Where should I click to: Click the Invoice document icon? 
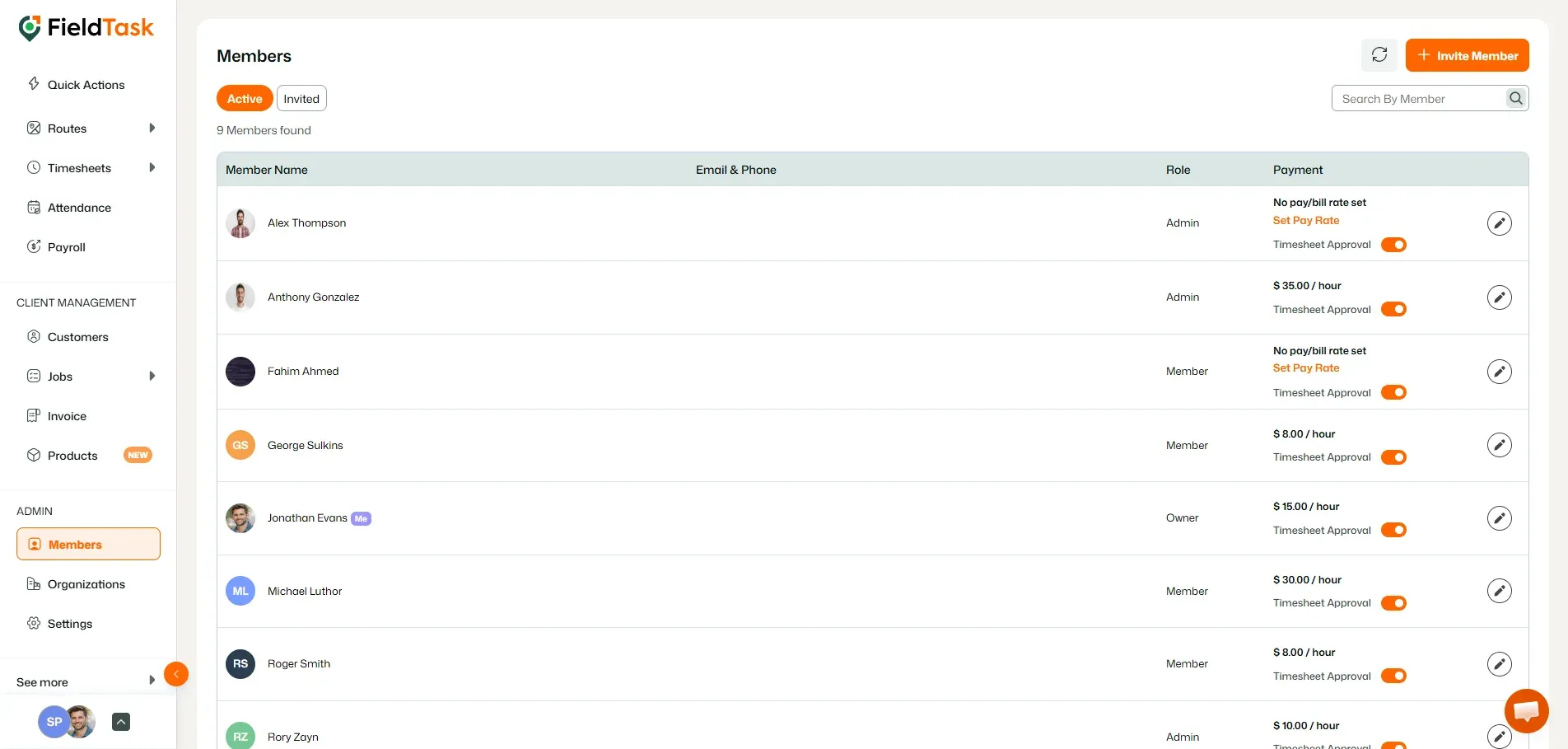click(34, 415)
